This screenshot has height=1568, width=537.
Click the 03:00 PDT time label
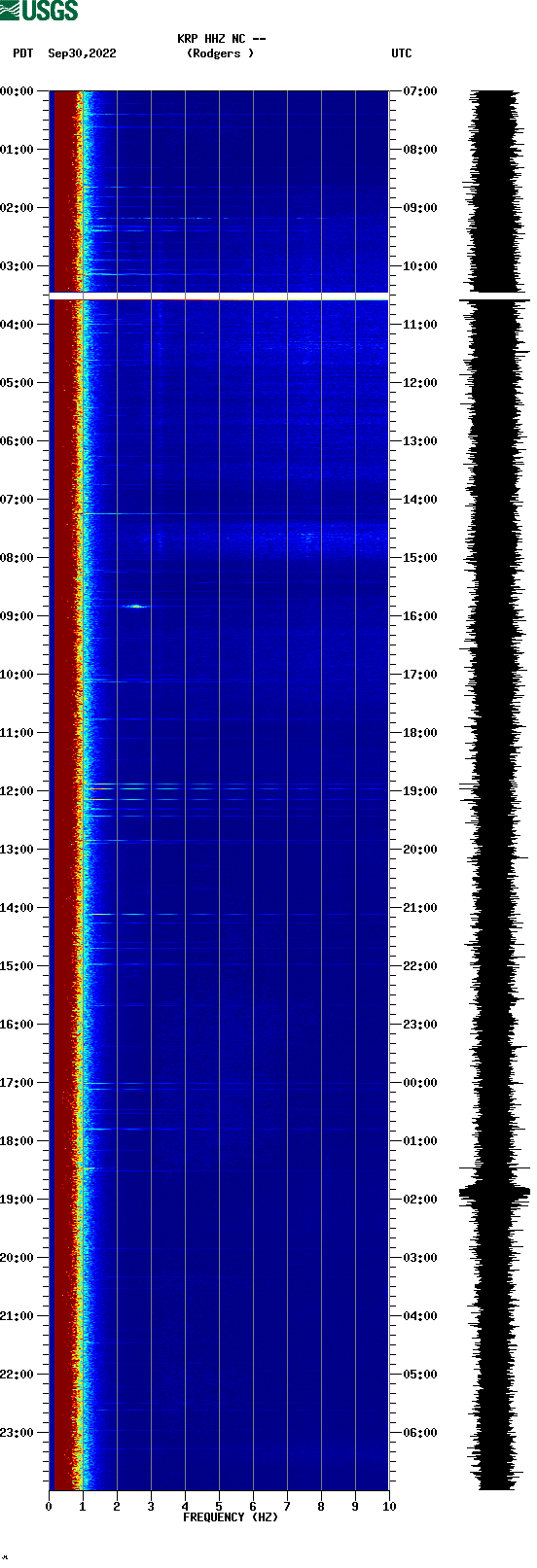[17, 266]
